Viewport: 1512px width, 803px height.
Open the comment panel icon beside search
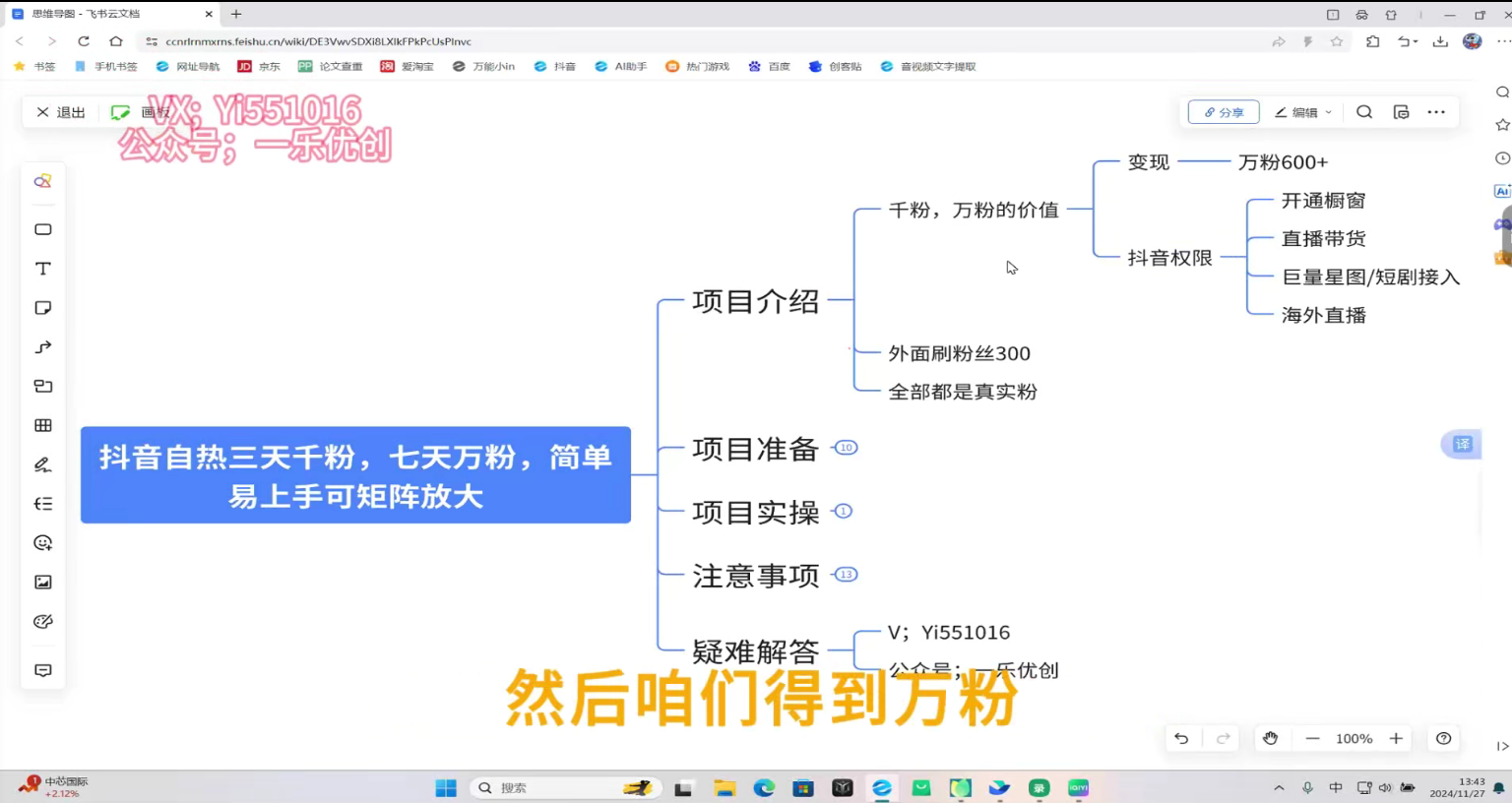1401,112
